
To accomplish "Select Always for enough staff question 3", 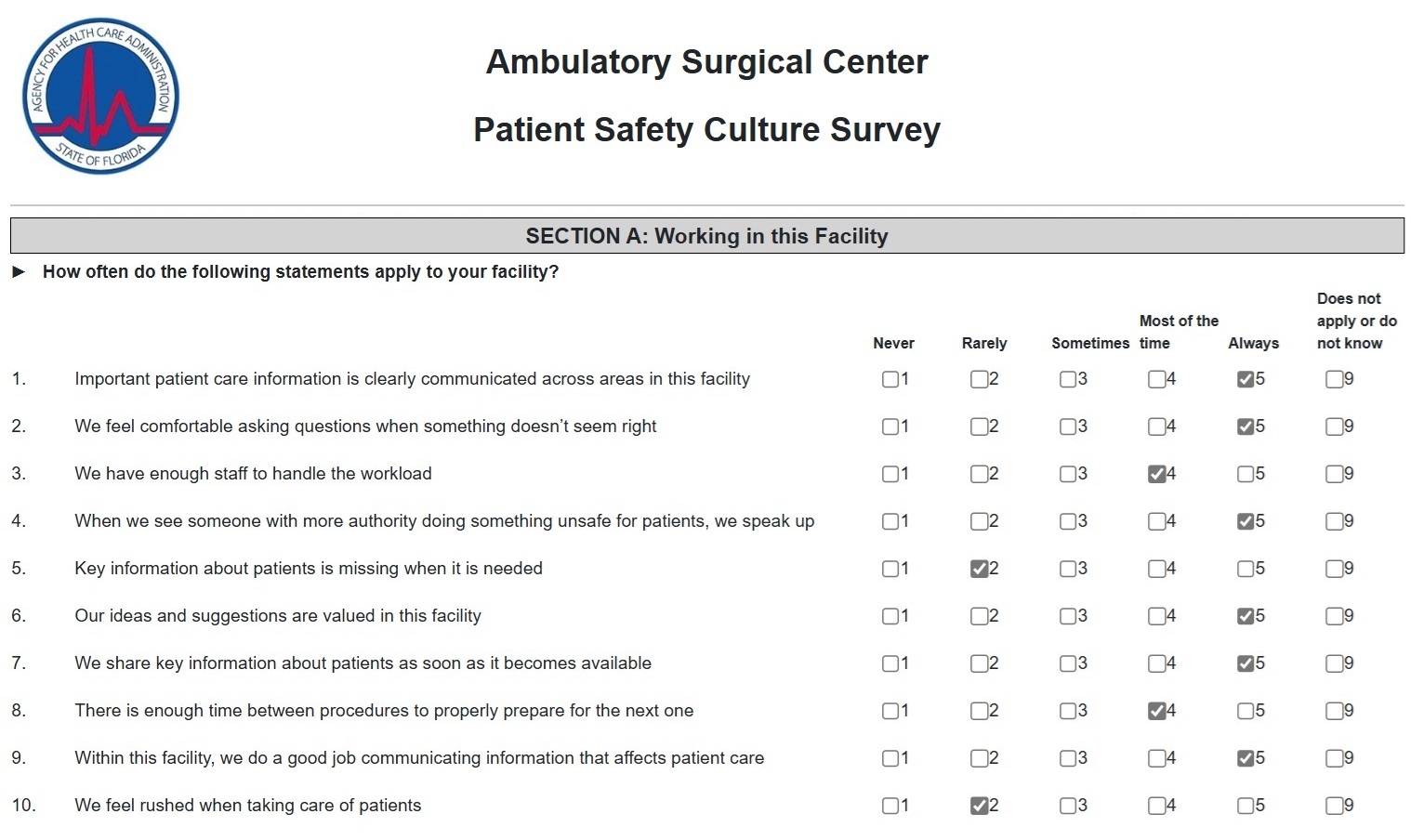I will (x=1246, y=474).
